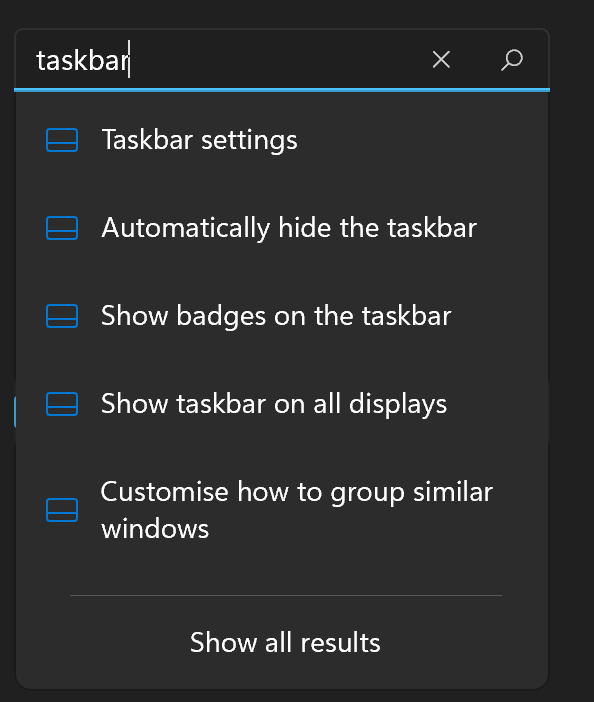This screenshot has height=702, width=594.
Task: Open Show taskbar on all displays result
Action: point(282,404)
